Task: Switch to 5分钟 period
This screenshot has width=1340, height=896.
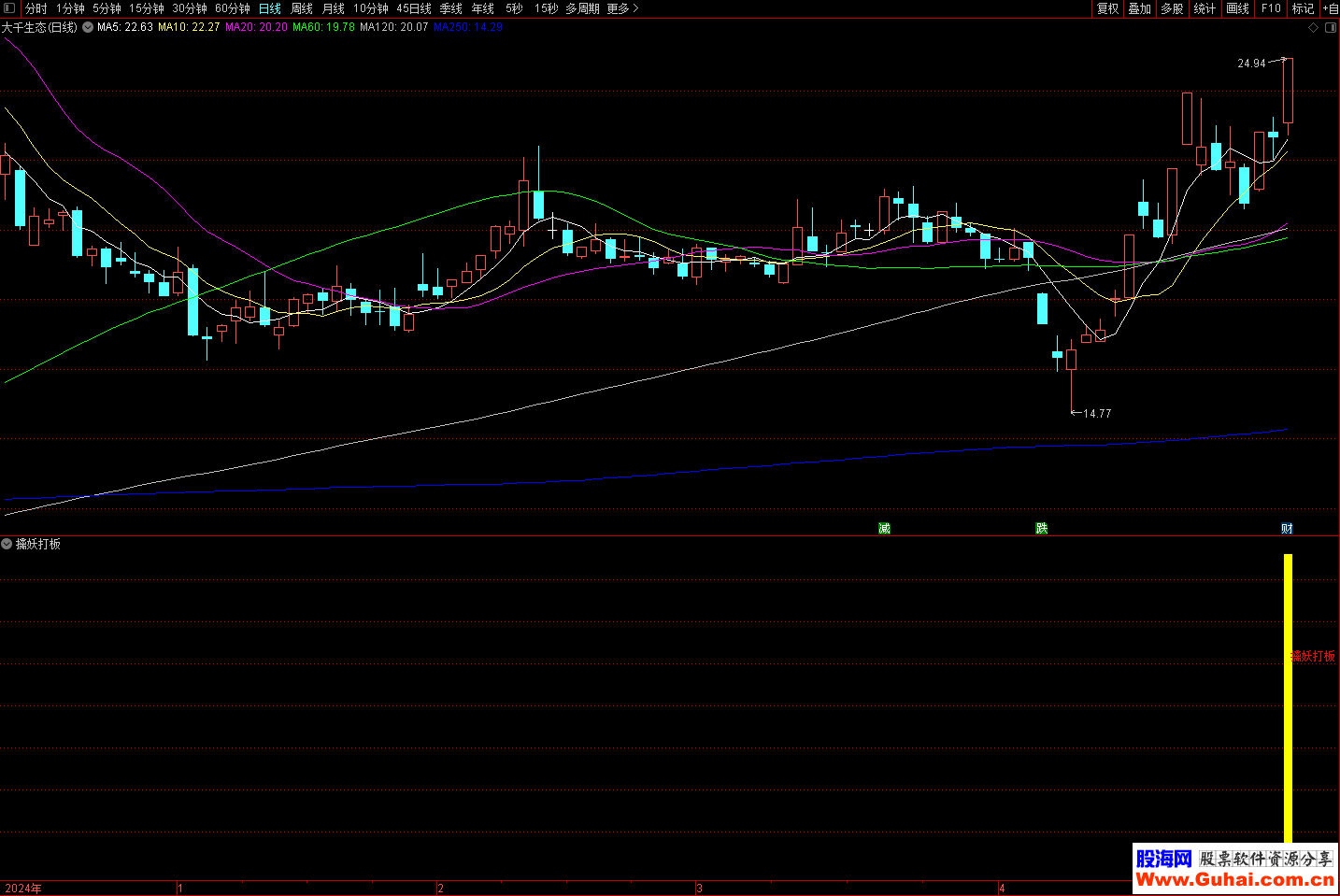Action: tap(107, 8)
